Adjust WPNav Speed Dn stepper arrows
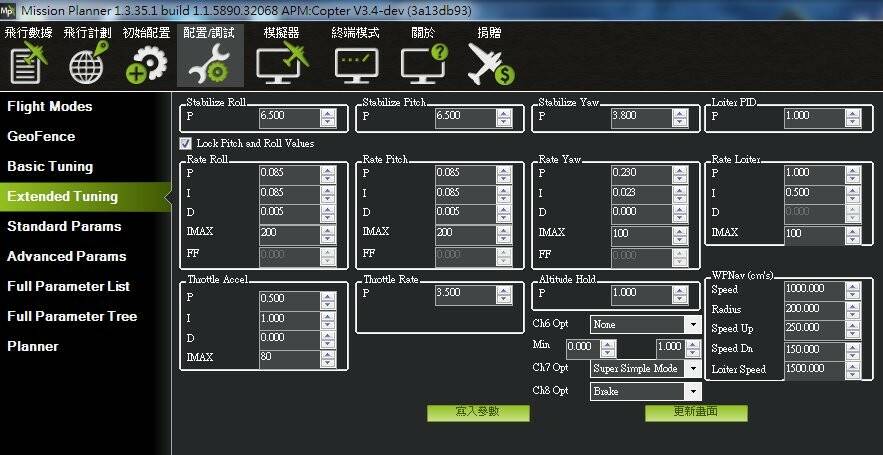 (853, 350)
